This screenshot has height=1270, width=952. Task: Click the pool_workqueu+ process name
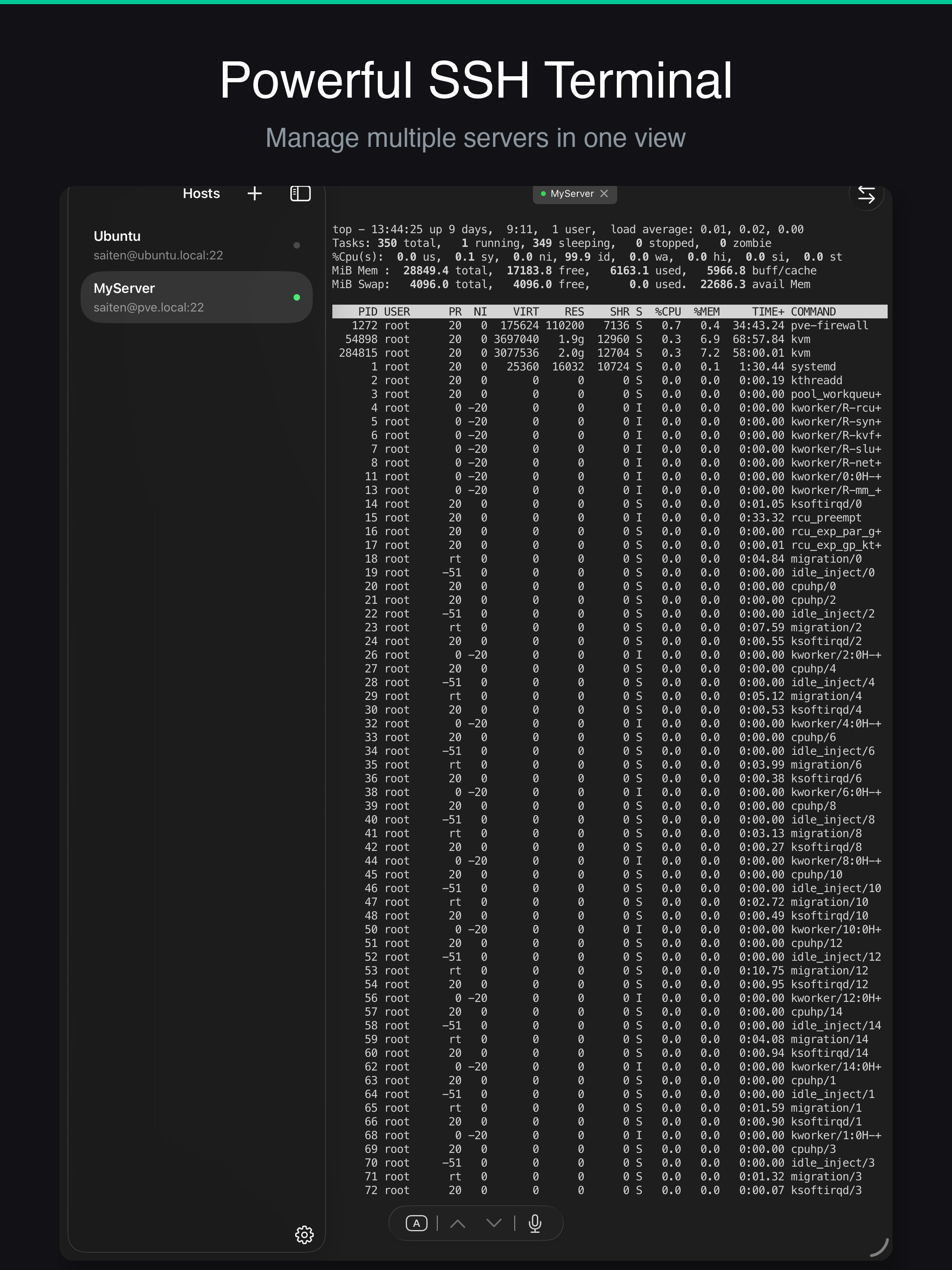835,395
